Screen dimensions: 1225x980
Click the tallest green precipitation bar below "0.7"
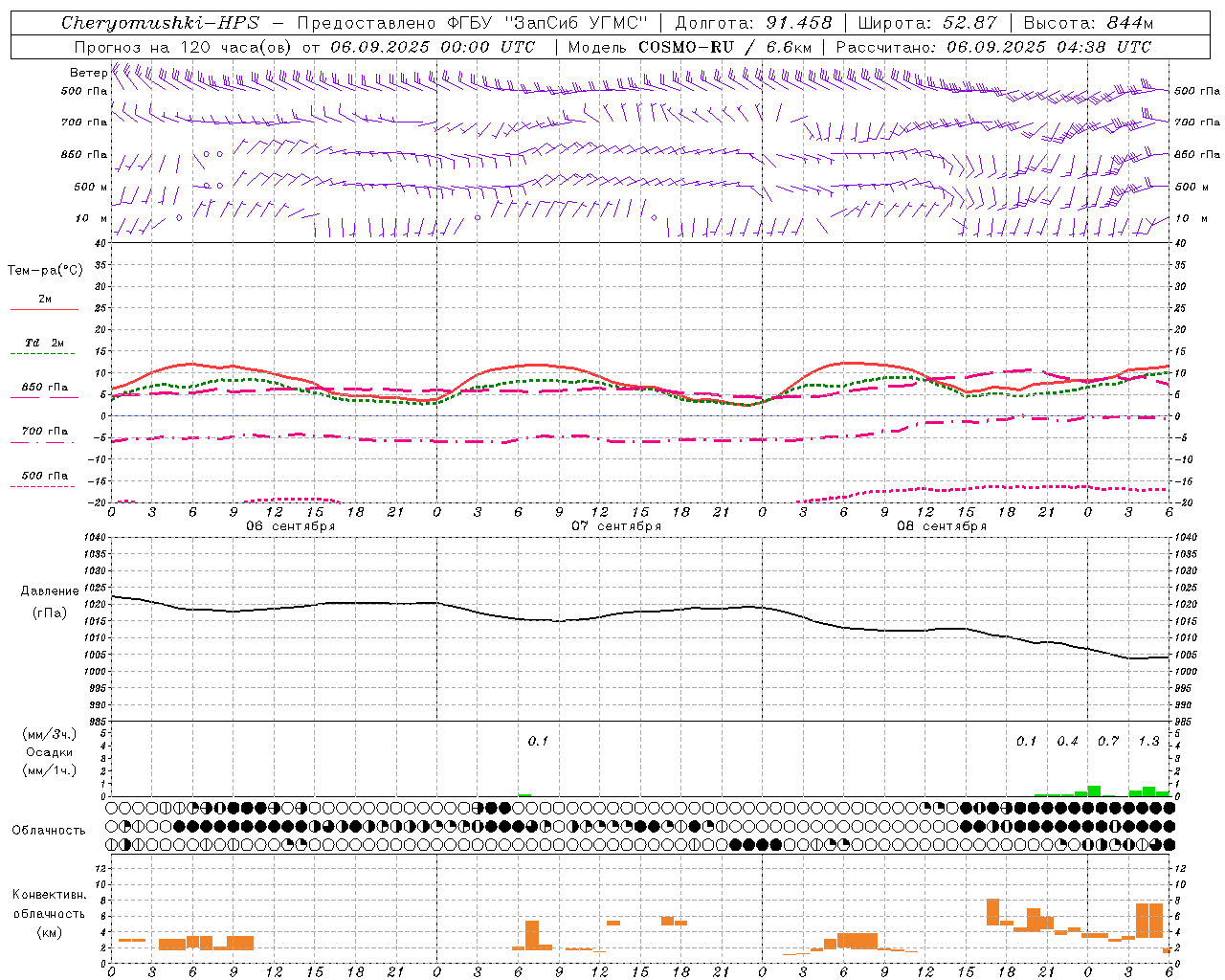(1094, 791)
